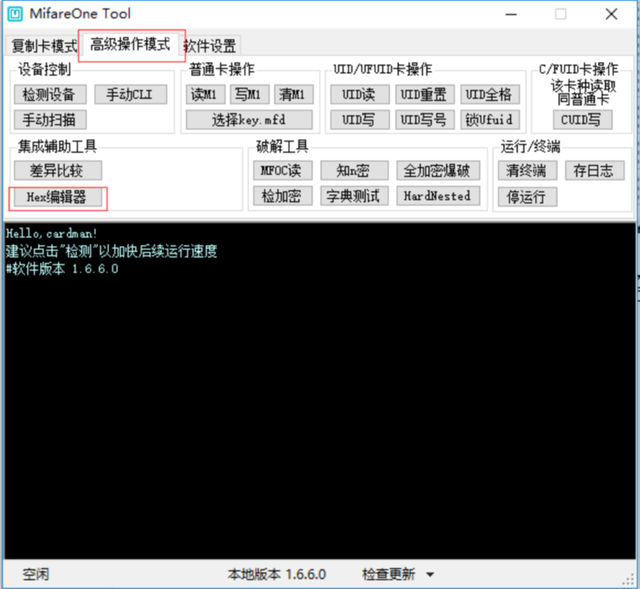Image resolution: width=640 pixels, height=589 pixels.
Task: Click the Hello, cardman! terminal line
Action: 51,233
